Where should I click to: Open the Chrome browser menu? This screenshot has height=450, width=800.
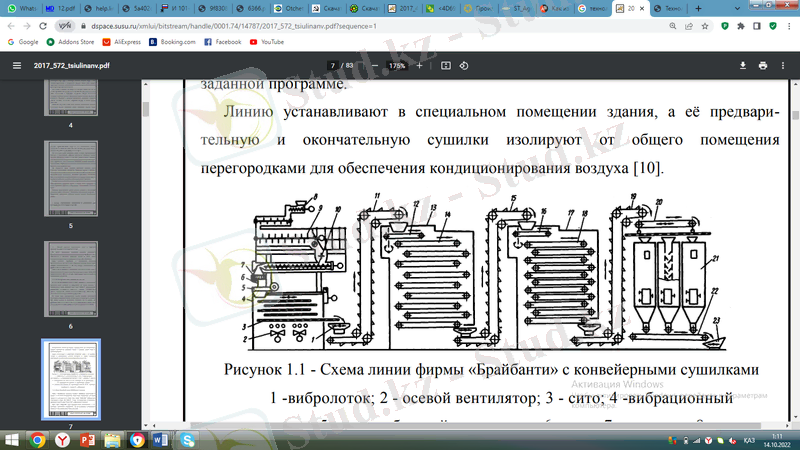787,25
